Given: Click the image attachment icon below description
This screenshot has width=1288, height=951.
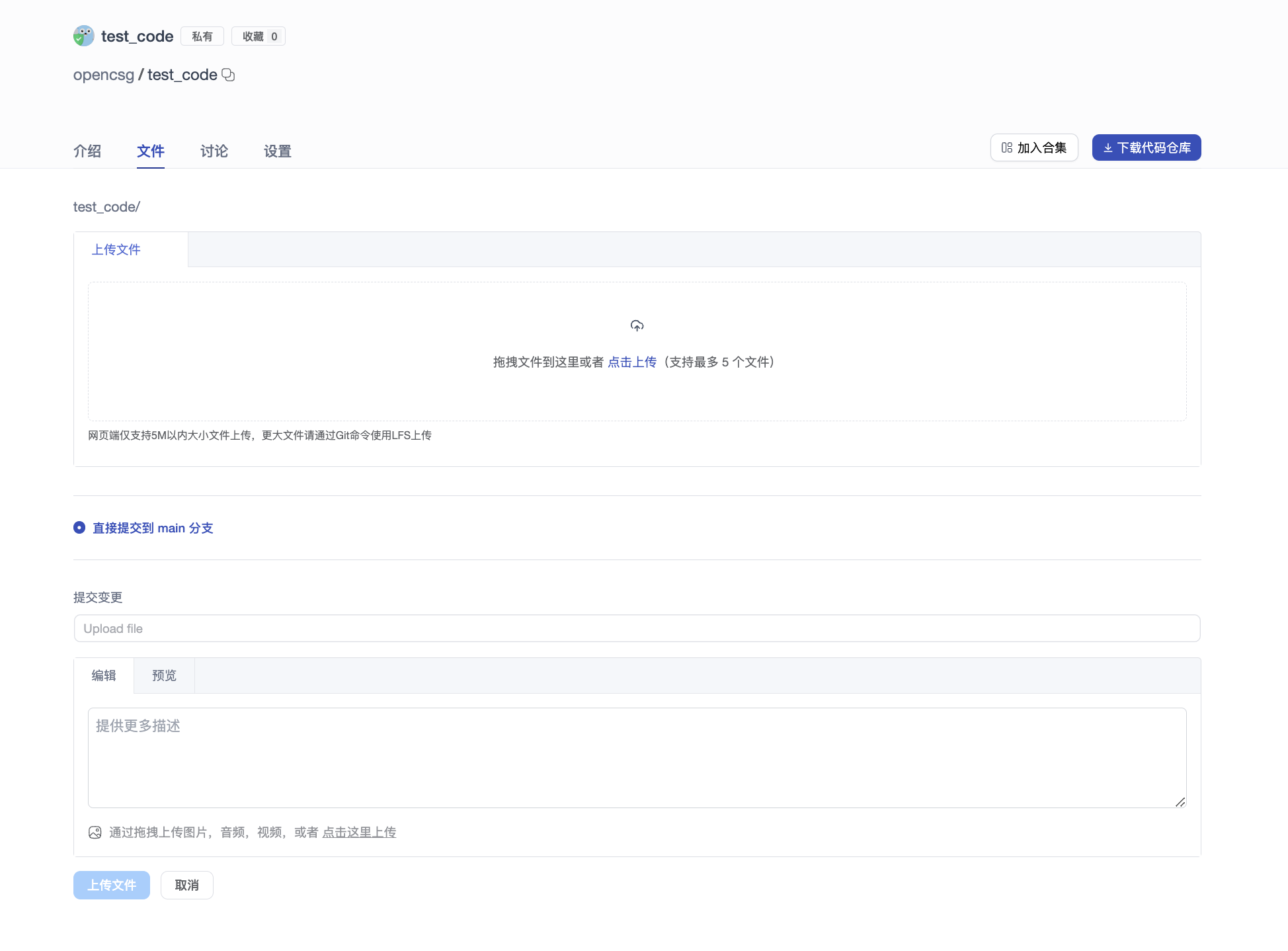Looking at the screenshot, I should pyautogui.click(x=95, y=832).
